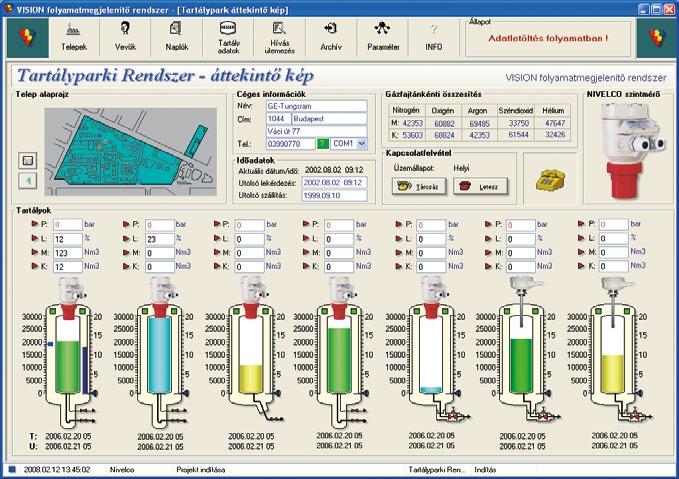Screen dimensions: 679x479
Task: Click the cyan site floor plan
Action: pyautogui.click(x=130, y=152)
